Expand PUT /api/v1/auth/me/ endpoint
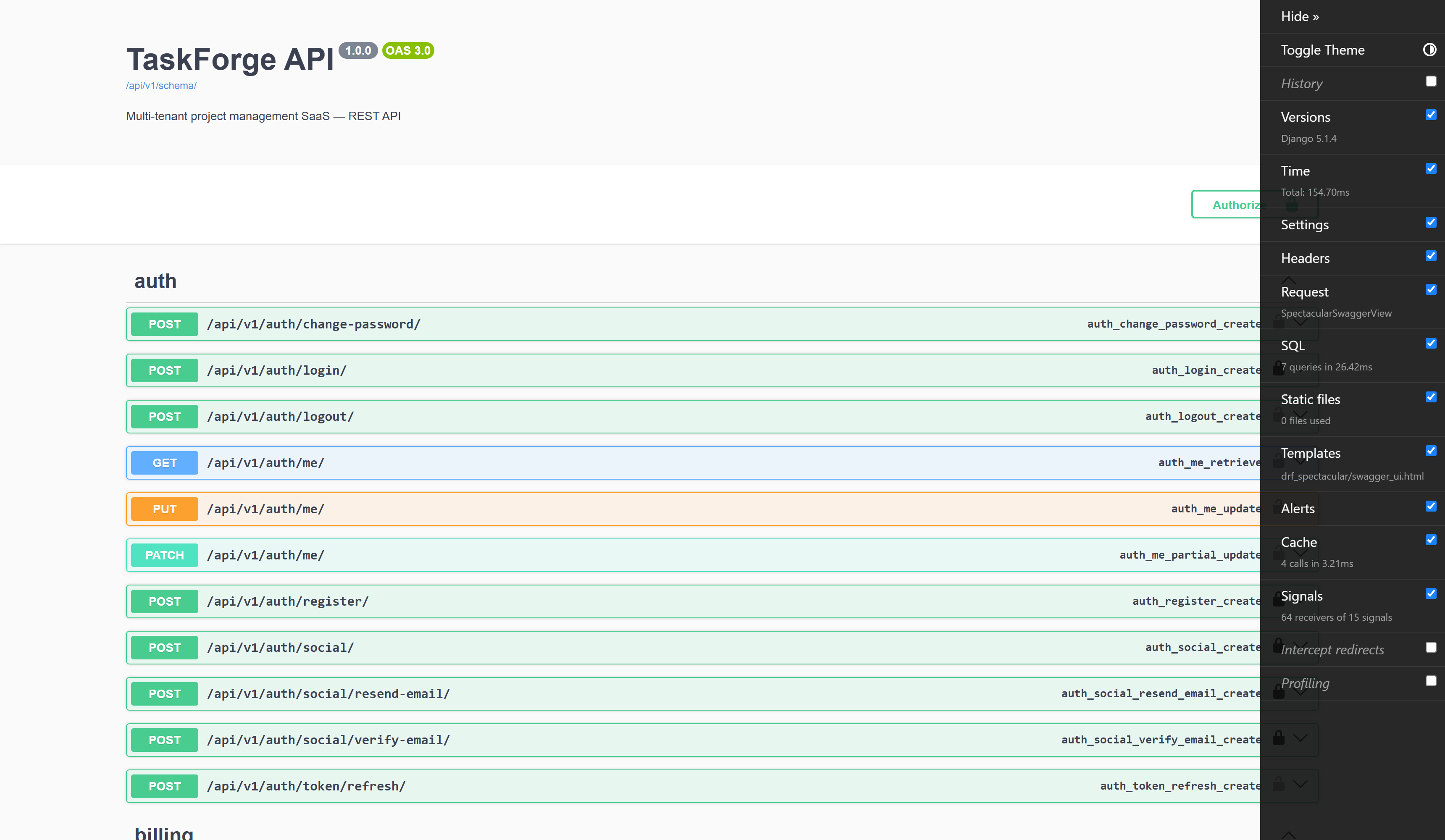The height and width of the screenshot is (840, 1445). (x=722, y=509)
